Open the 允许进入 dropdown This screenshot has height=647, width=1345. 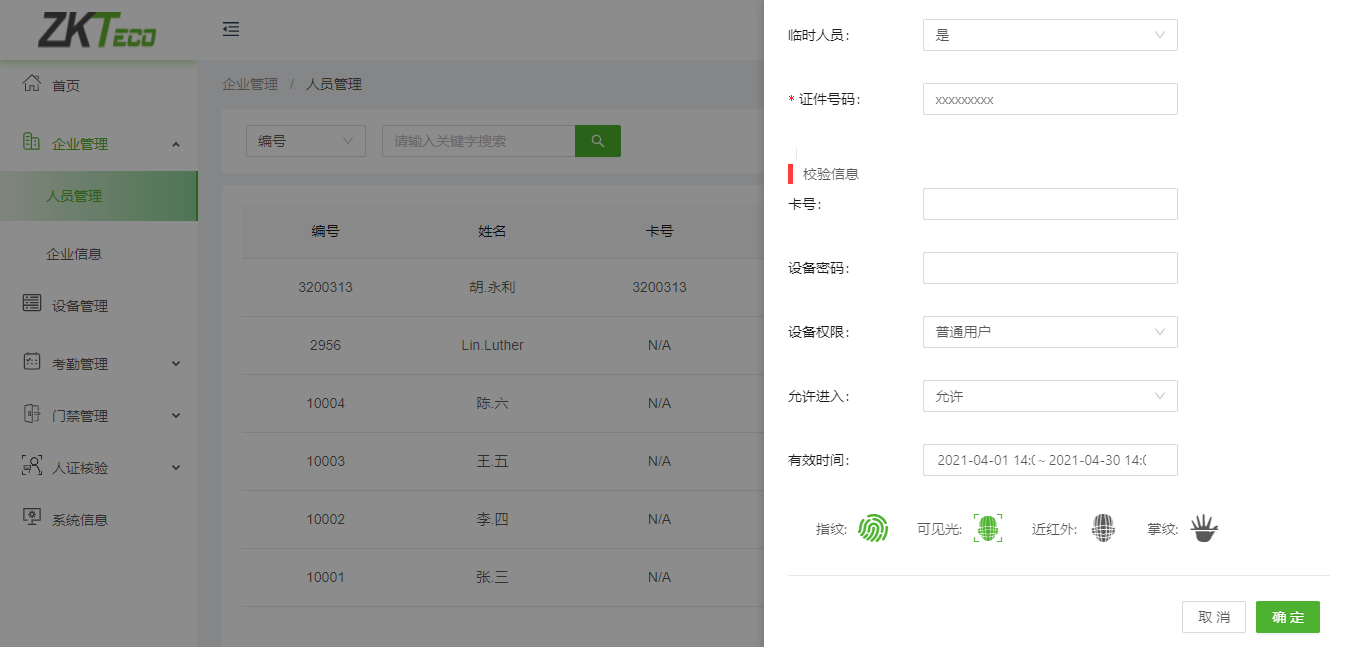(1050, 396)
